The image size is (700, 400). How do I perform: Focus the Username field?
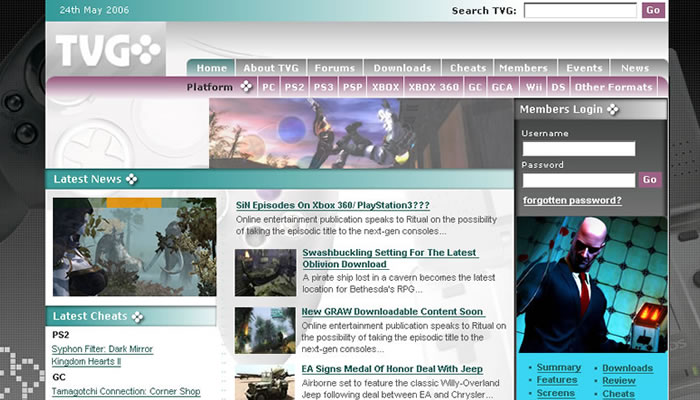[x=579, y=149]
